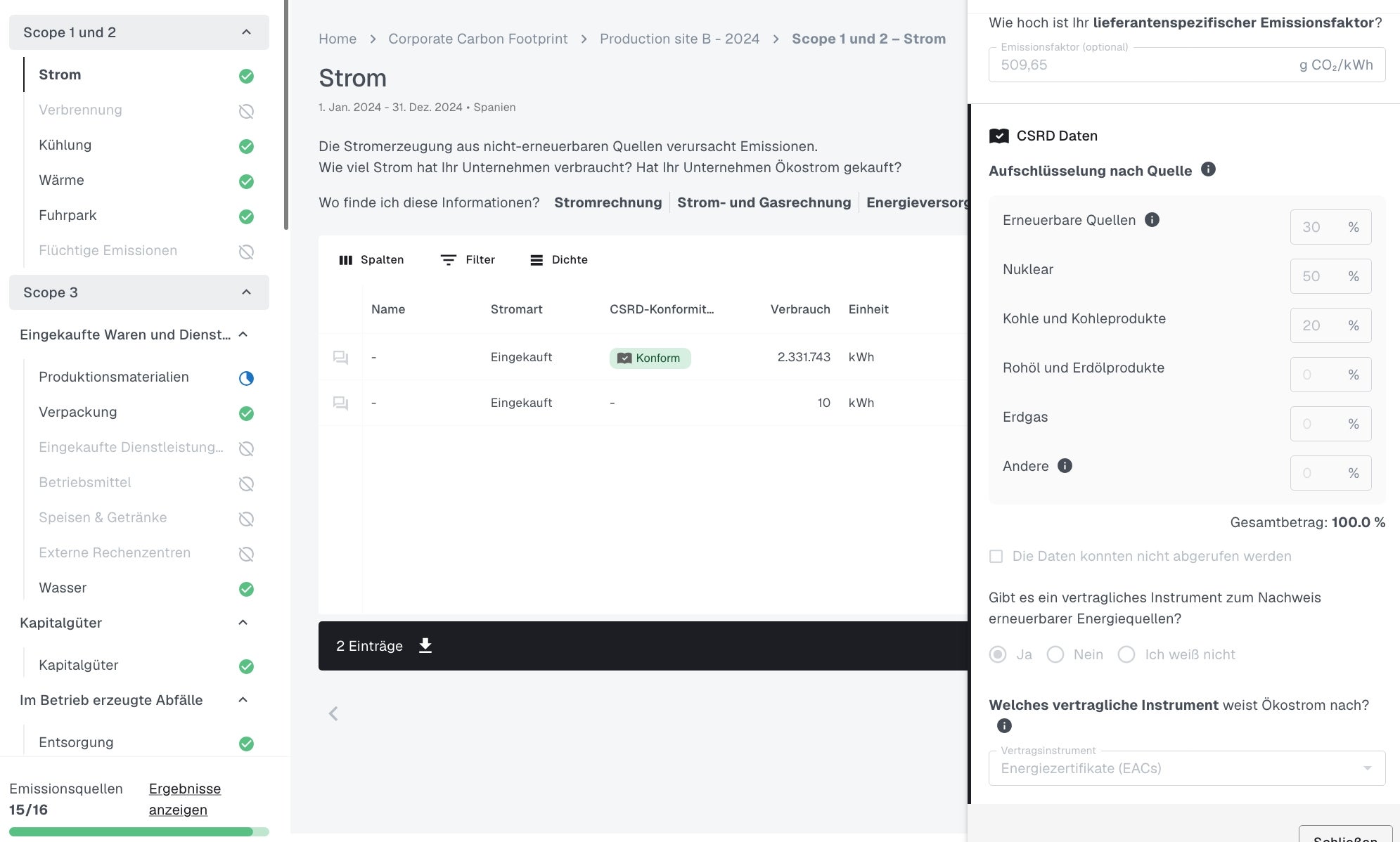Change the table Dichte setting

click(558, 259)
